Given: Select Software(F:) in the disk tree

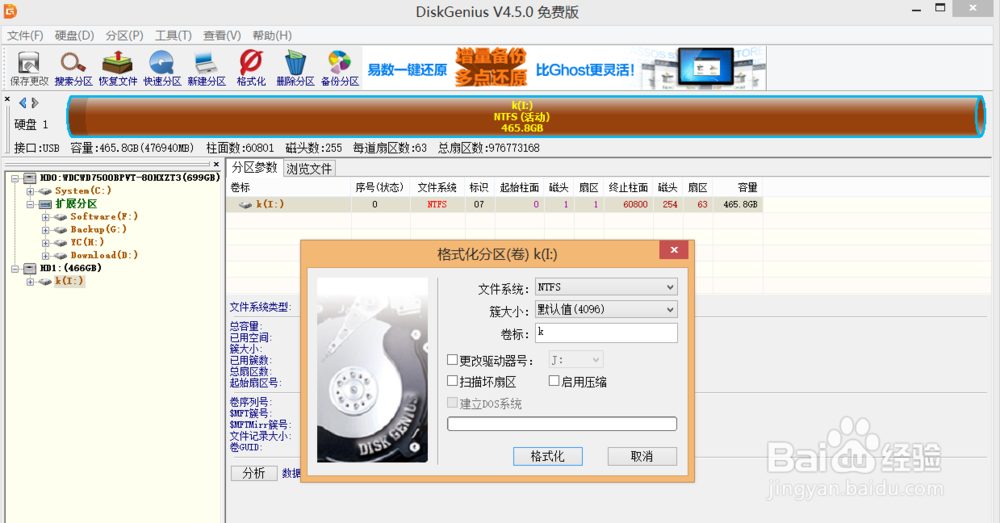Looking at the screenshot, I should click(104, 217).
